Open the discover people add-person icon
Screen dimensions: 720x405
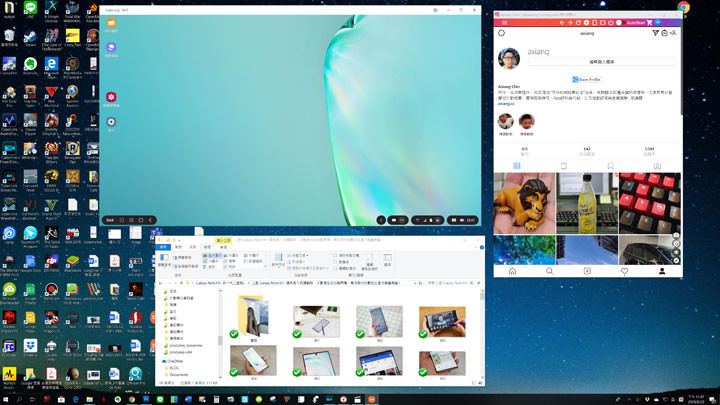[673, 33]
